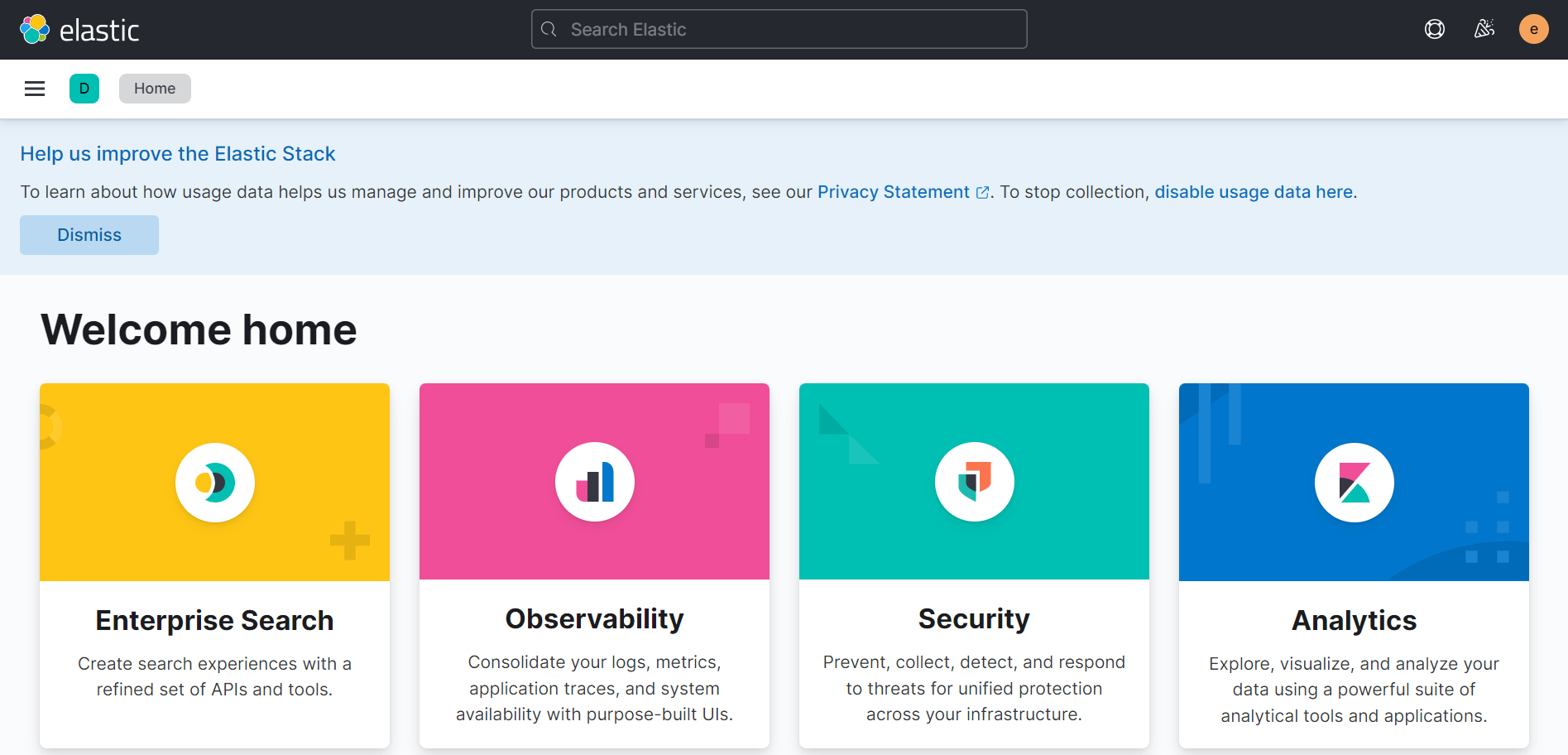Open the Security card title

coord(974,619)
